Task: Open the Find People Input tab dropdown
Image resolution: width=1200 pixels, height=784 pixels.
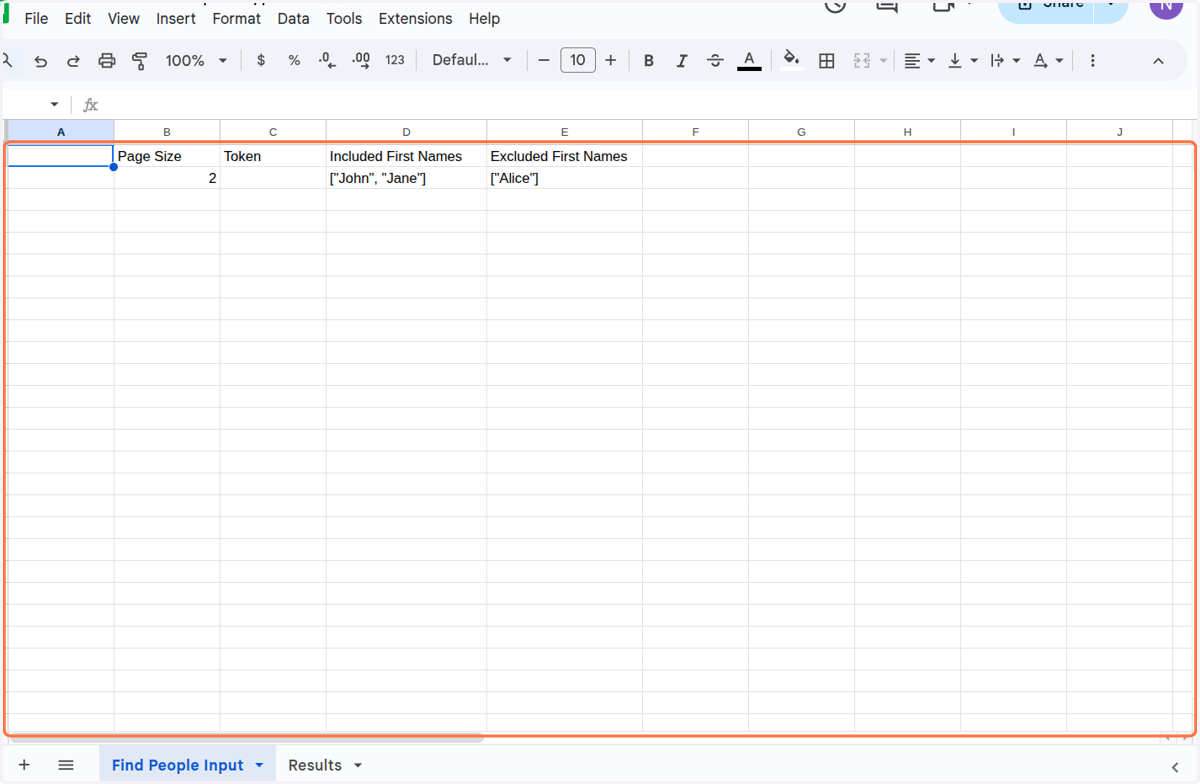Action: [259, 765]
